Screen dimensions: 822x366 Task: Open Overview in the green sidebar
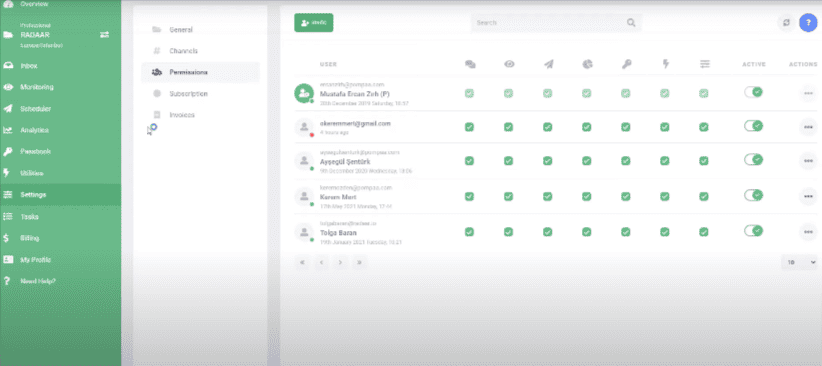[x=34, y=4]
